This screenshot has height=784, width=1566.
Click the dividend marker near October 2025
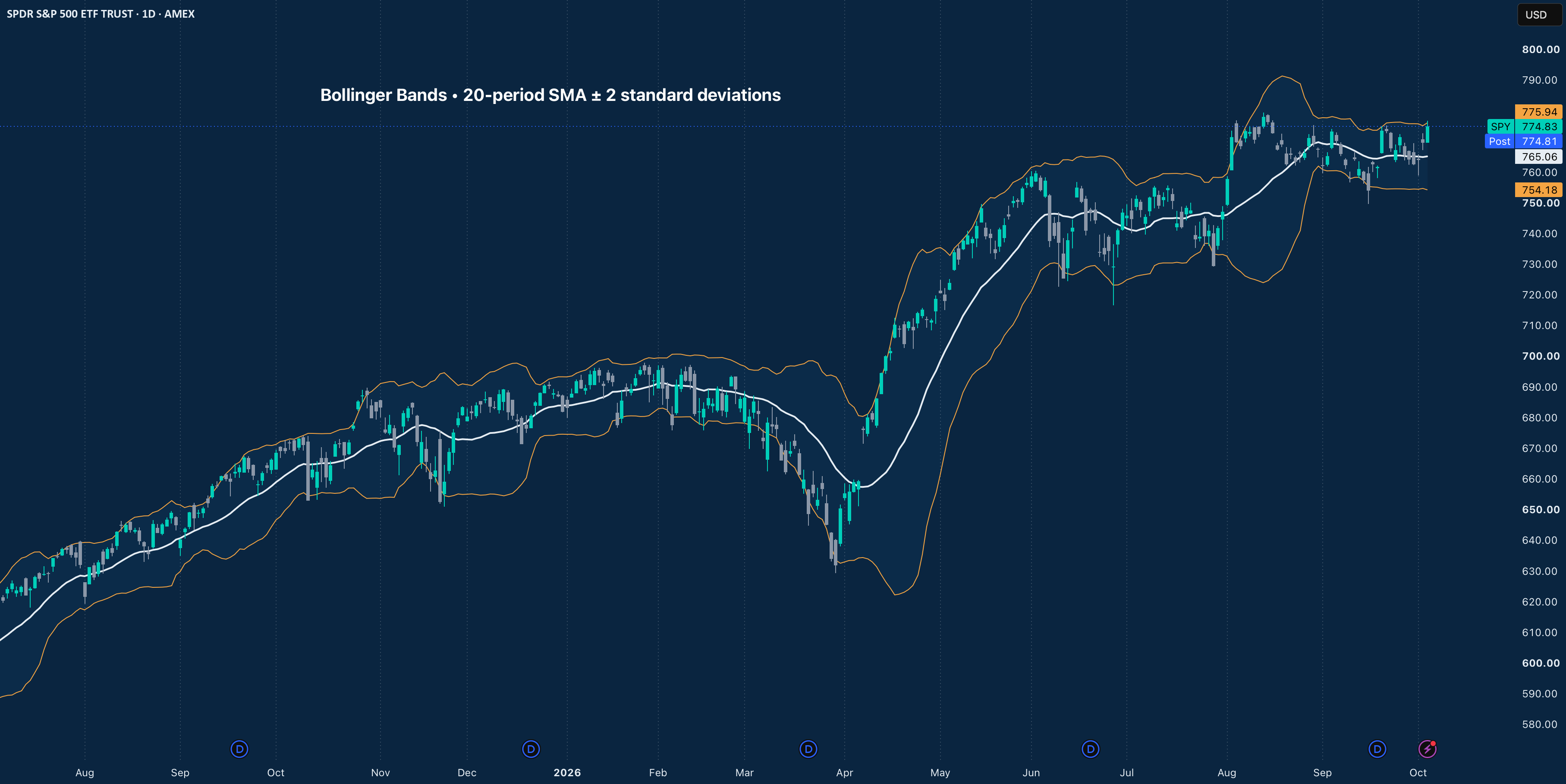pos(239,749)
